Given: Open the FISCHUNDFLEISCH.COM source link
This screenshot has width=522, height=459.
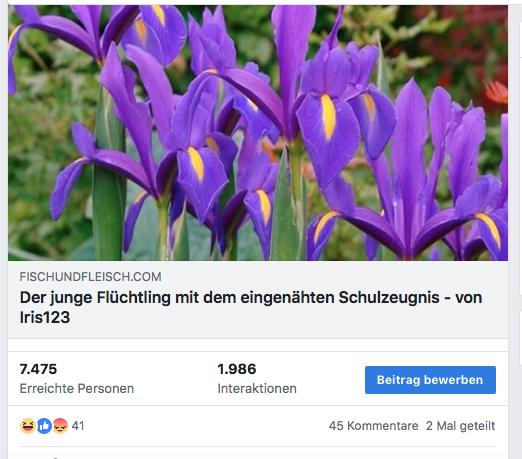Looking at the screenshot, I should pyautogui.click(x=90, y=277).
